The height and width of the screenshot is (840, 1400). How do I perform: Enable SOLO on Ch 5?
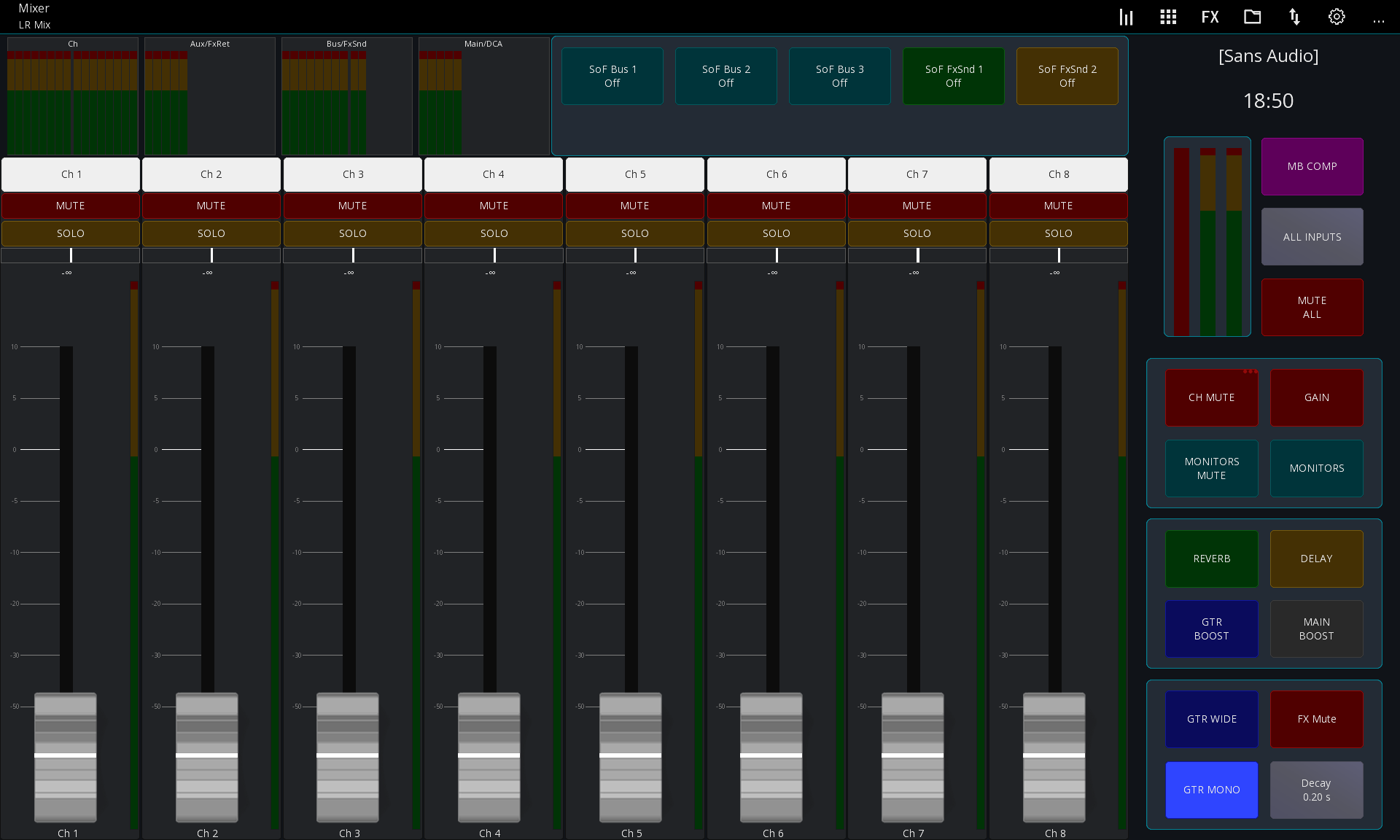[634, 233]
